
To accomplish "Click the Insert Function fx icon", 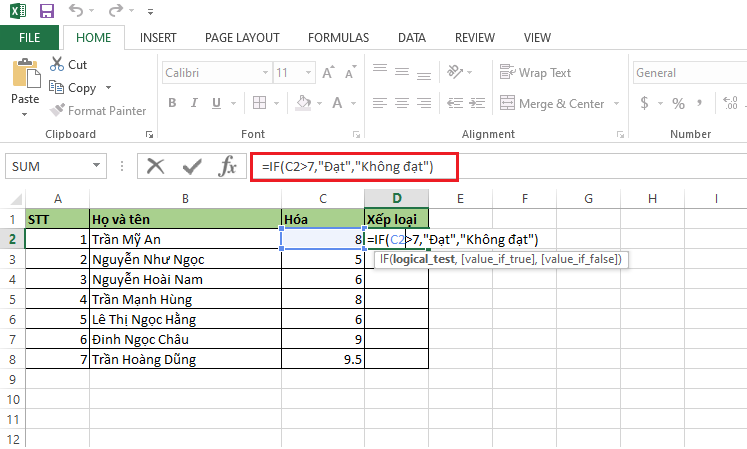I will coord(228,166).
